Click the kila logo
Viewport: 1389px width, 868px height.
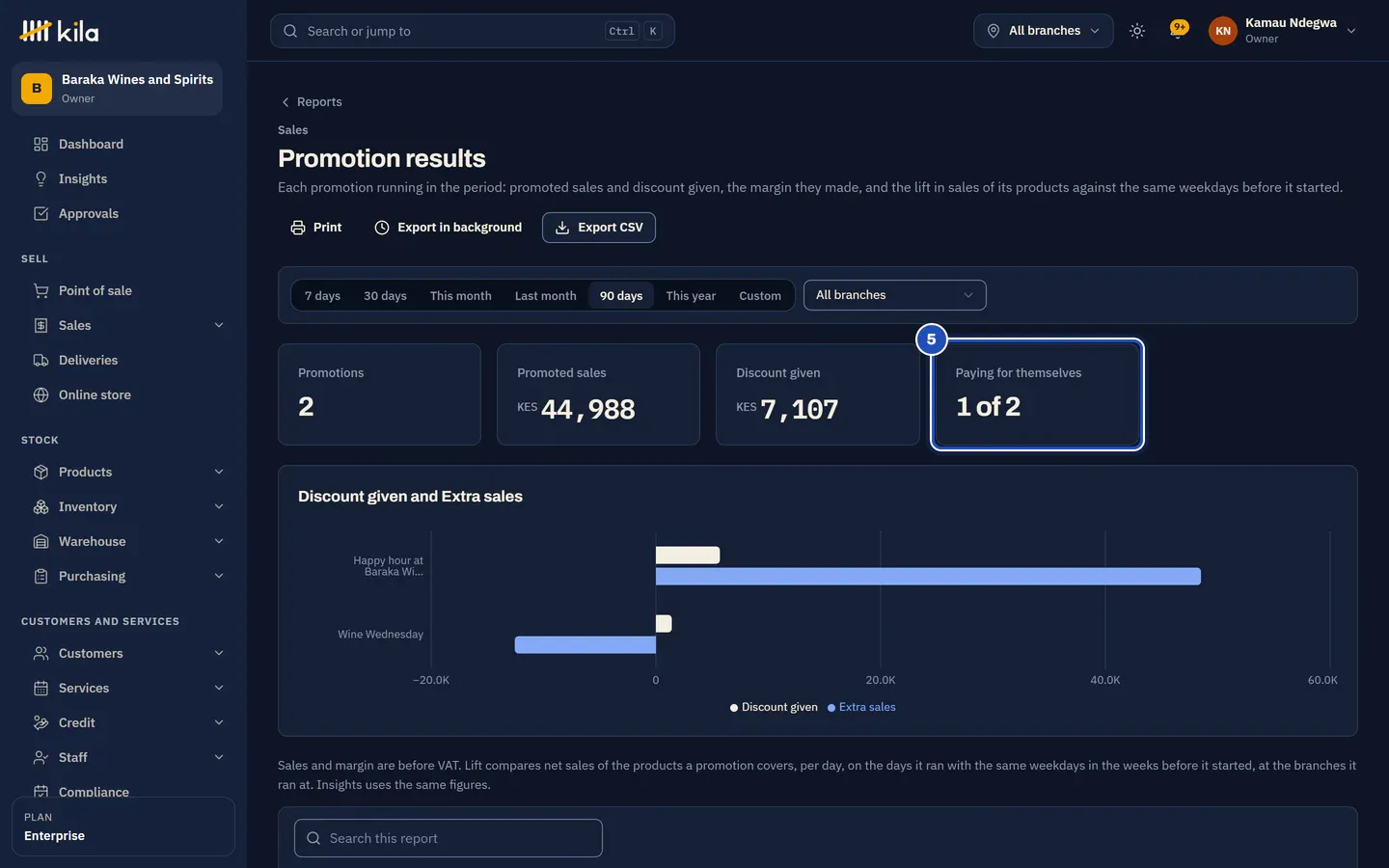pyautogui.click(x=59, y=31)
